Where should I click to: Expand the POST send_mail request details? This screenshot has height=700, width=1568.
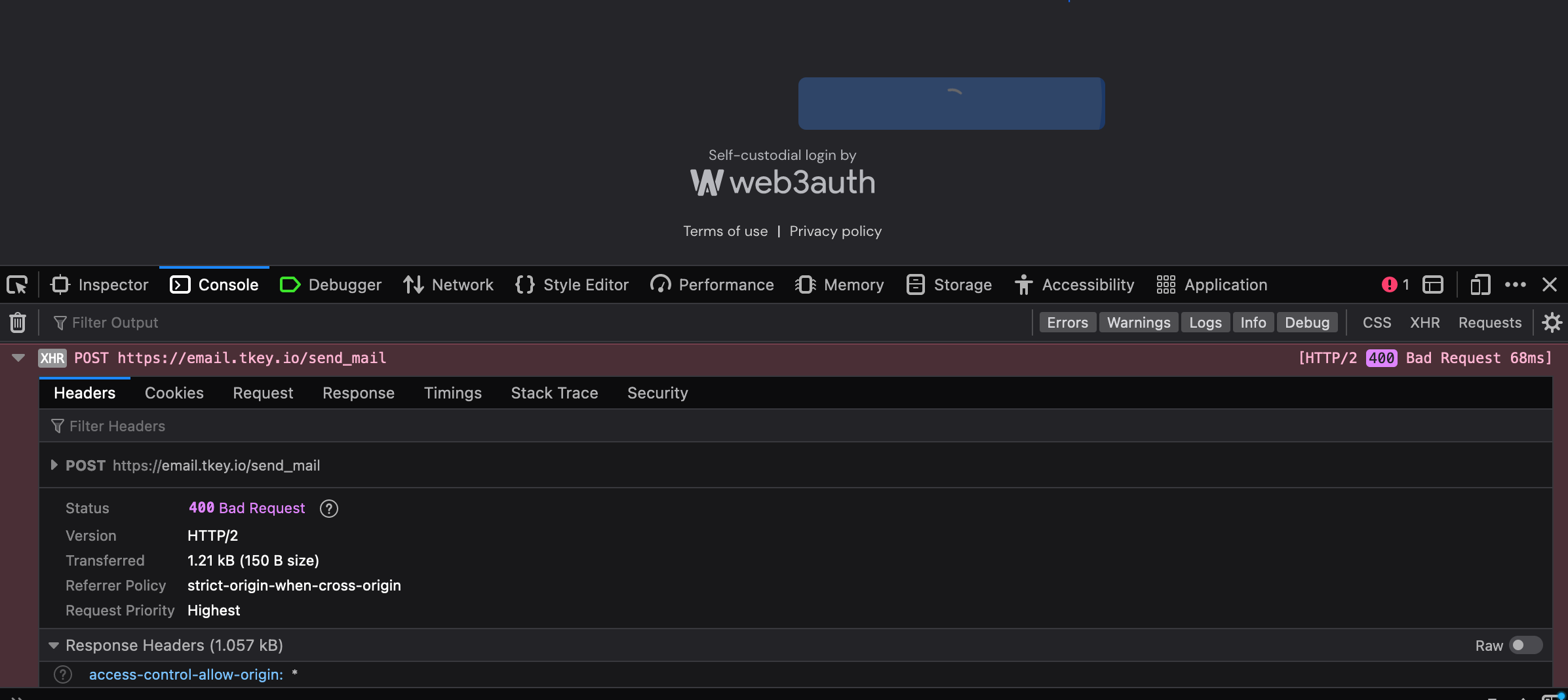pyautogui.click(x=55, y=465)
